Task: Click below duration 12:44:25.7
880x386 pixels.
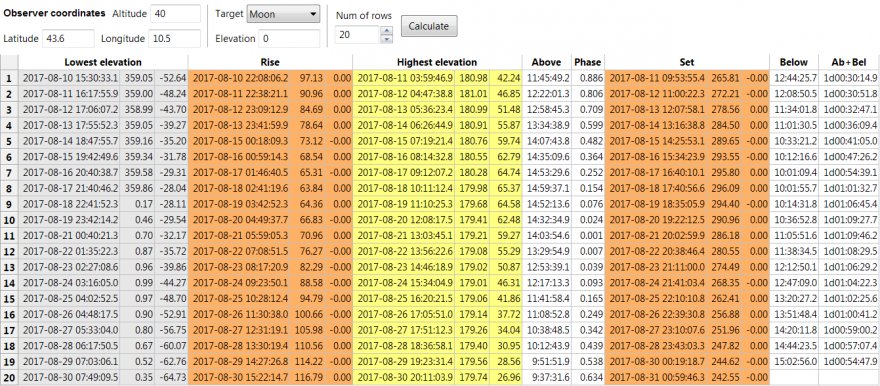Action: point(795,78)
